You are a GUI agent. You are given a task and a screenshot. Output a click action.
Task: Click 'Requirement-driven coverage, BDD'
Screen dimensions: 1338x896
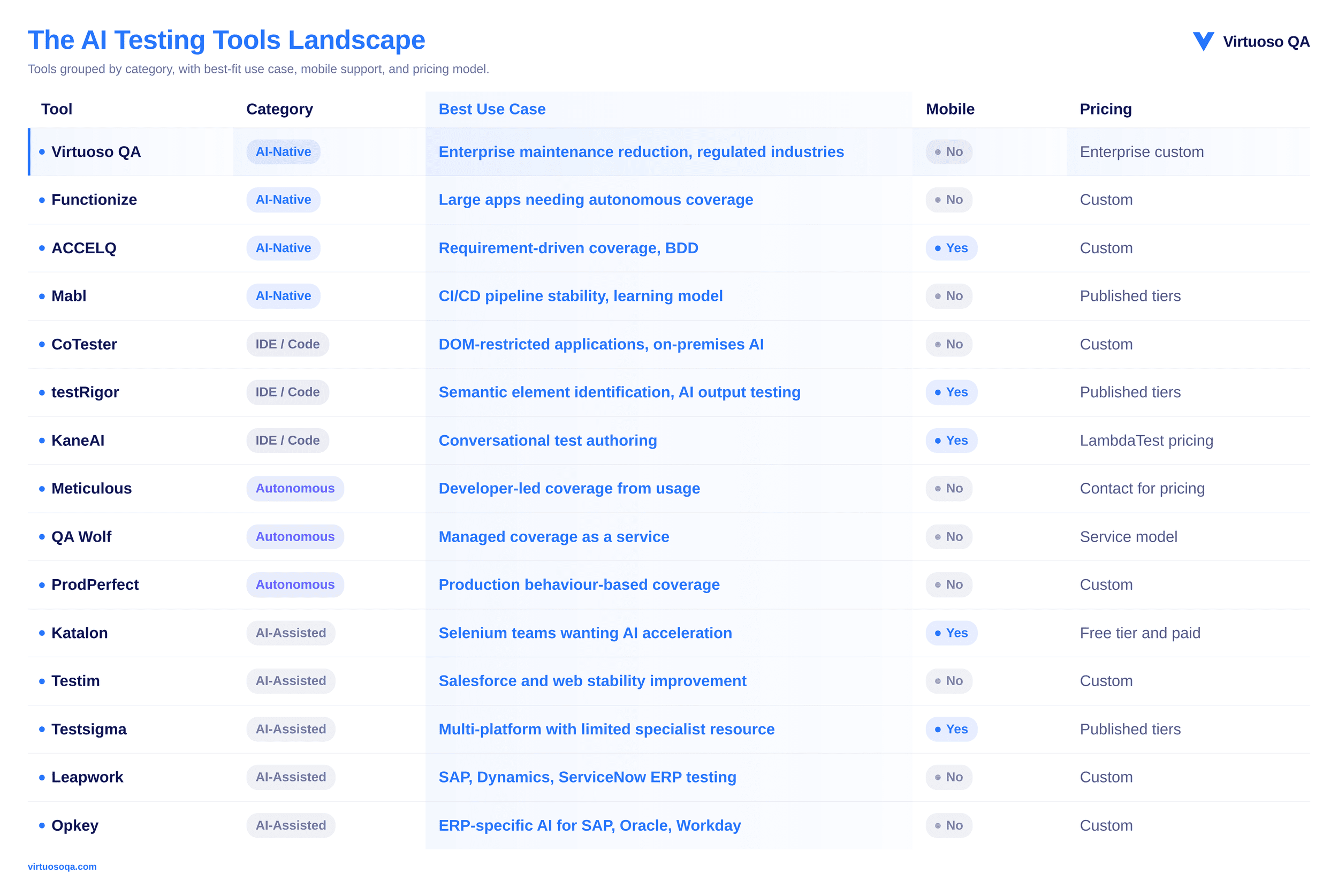[568, 248]
